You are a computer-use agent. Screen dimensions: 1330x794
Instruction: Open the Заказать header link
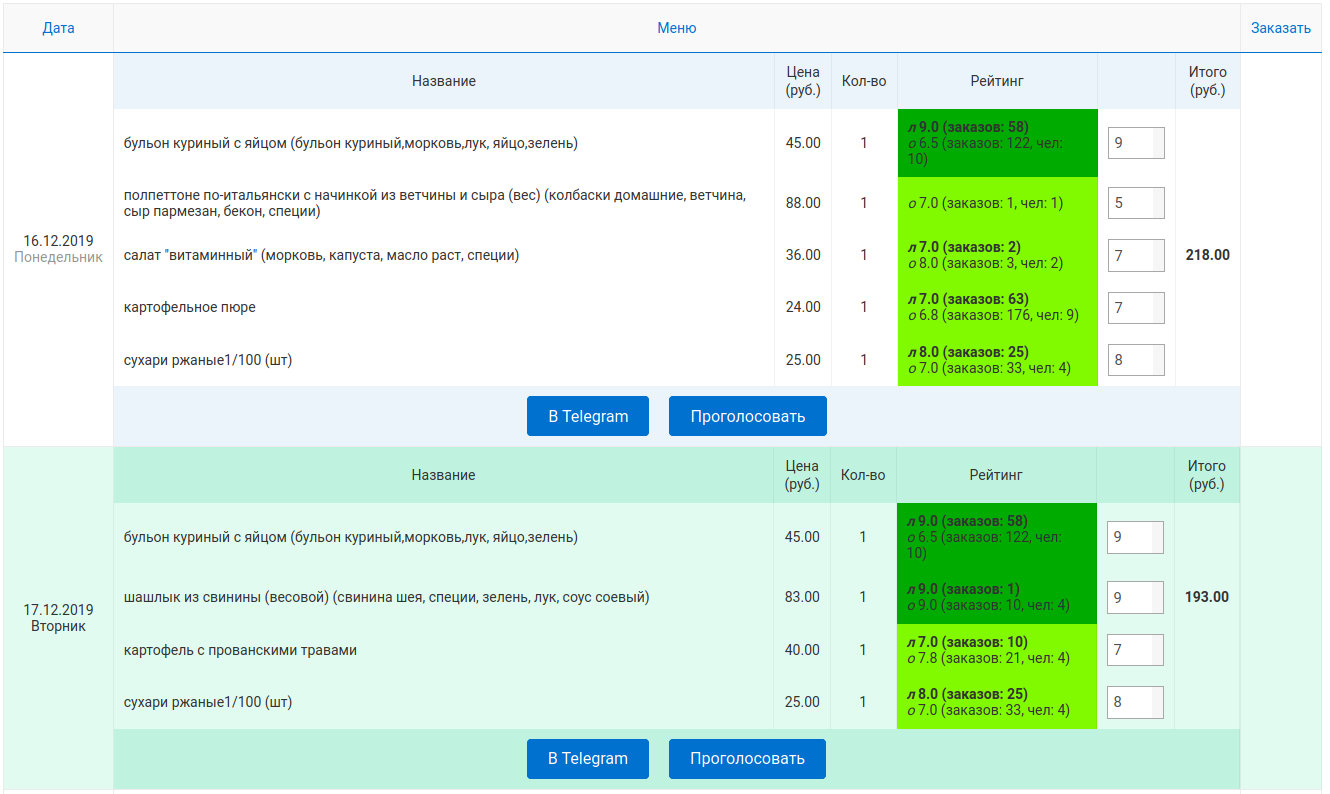tap(1281, 28)
